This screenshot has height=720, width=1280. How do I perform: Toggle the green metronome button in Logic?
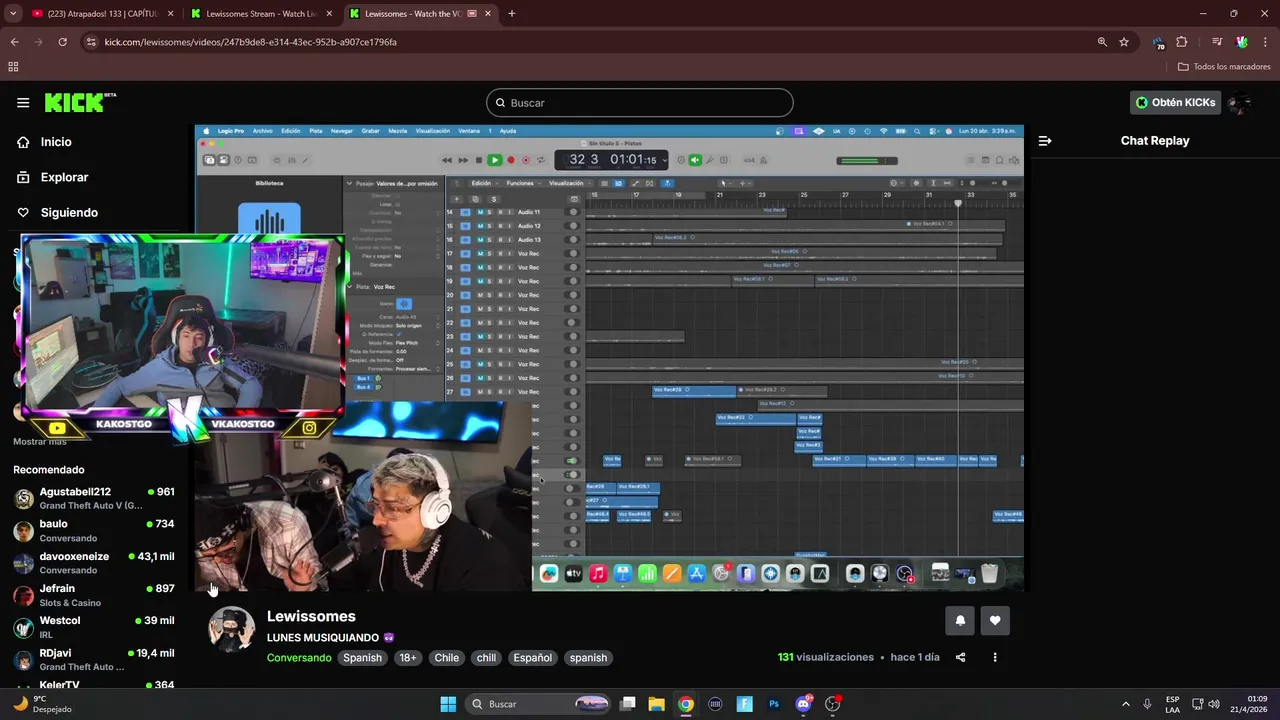[x=695, y=160]
